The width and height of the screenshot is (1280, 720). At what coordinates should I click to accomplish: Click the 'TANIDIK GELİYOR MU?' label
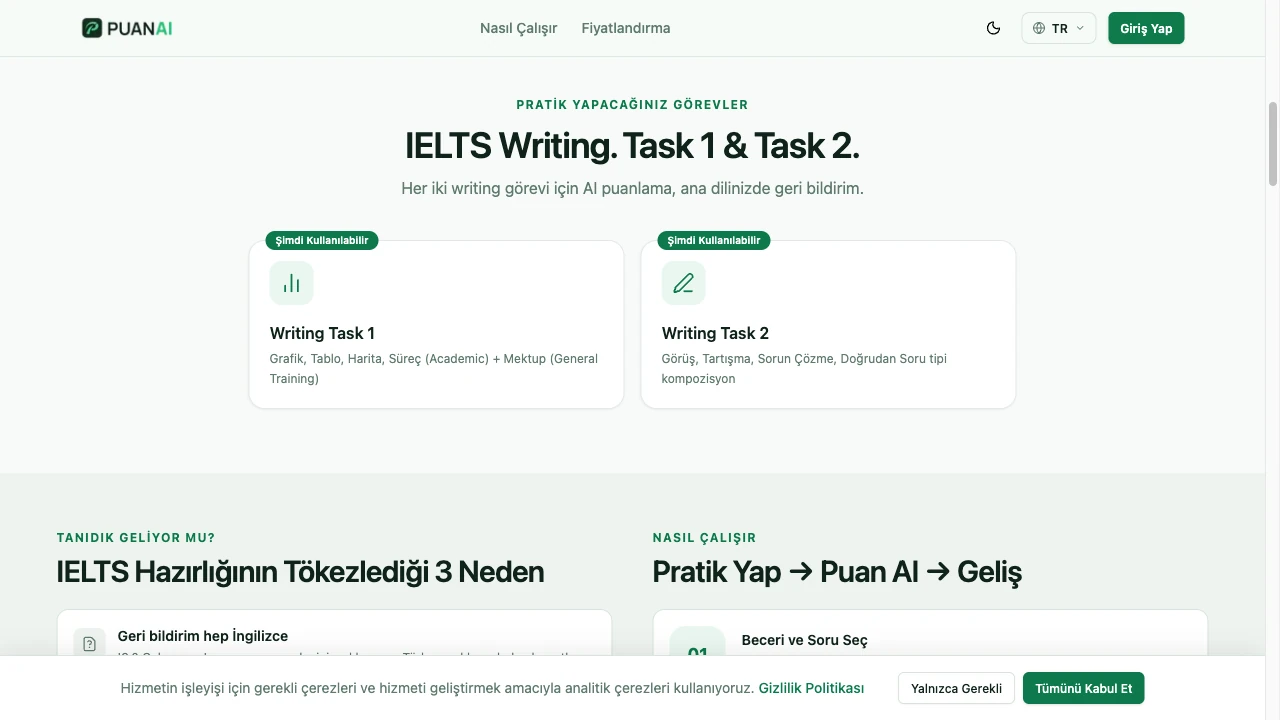pyautogui.click(x=136, y=537)
